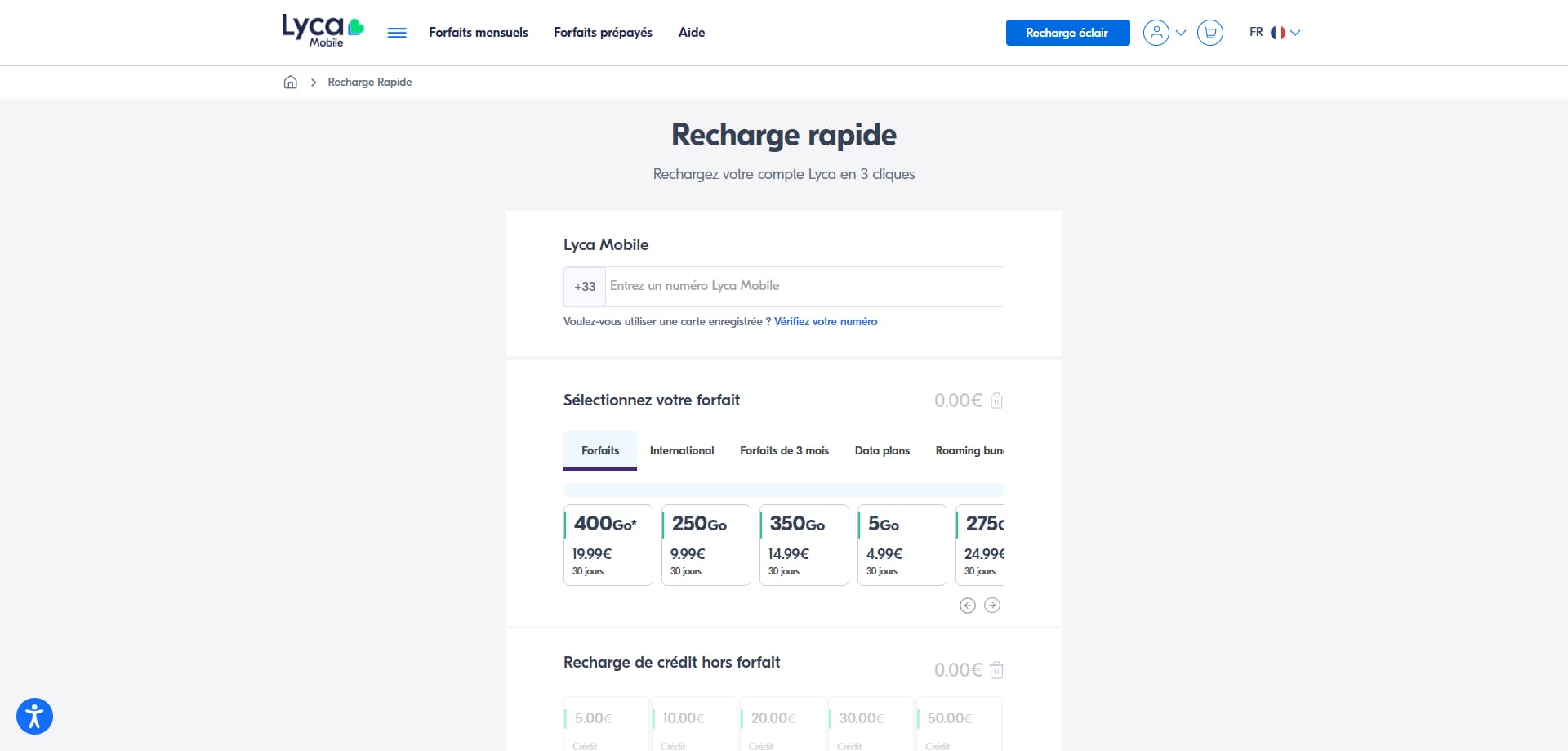This screenshot has height=751, width=1568.
Task: Click the Lyca Mobile field label
Action: click(x=606, y=245)
